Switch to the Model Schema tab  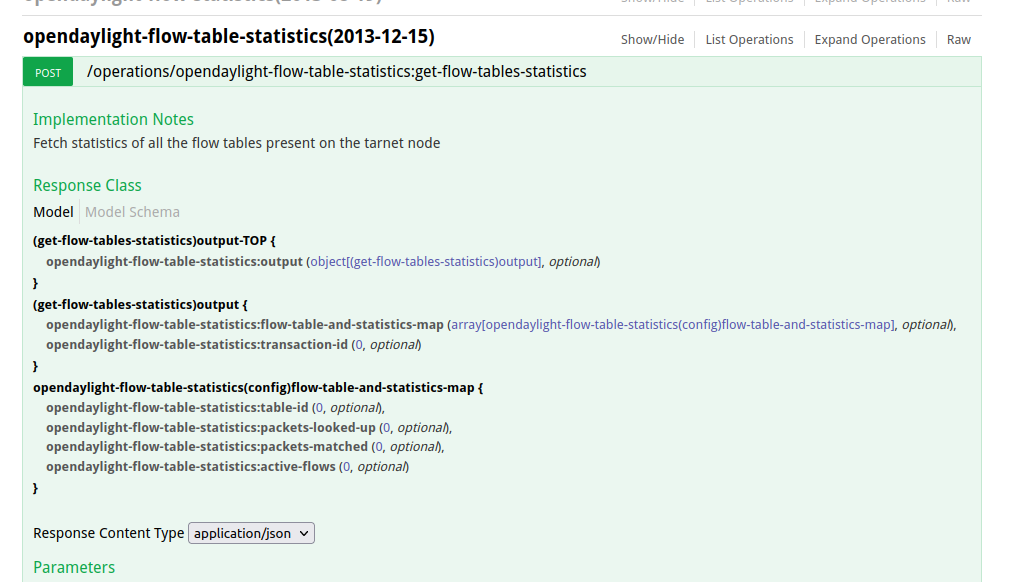(132, 212)
